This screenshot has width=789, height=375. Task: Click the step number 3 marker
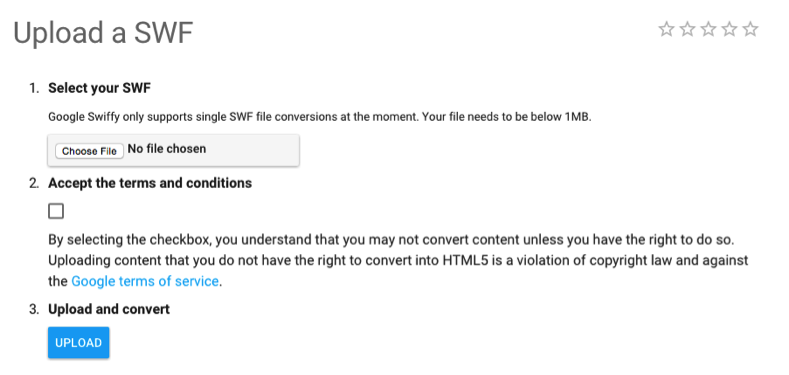(34, 309)
